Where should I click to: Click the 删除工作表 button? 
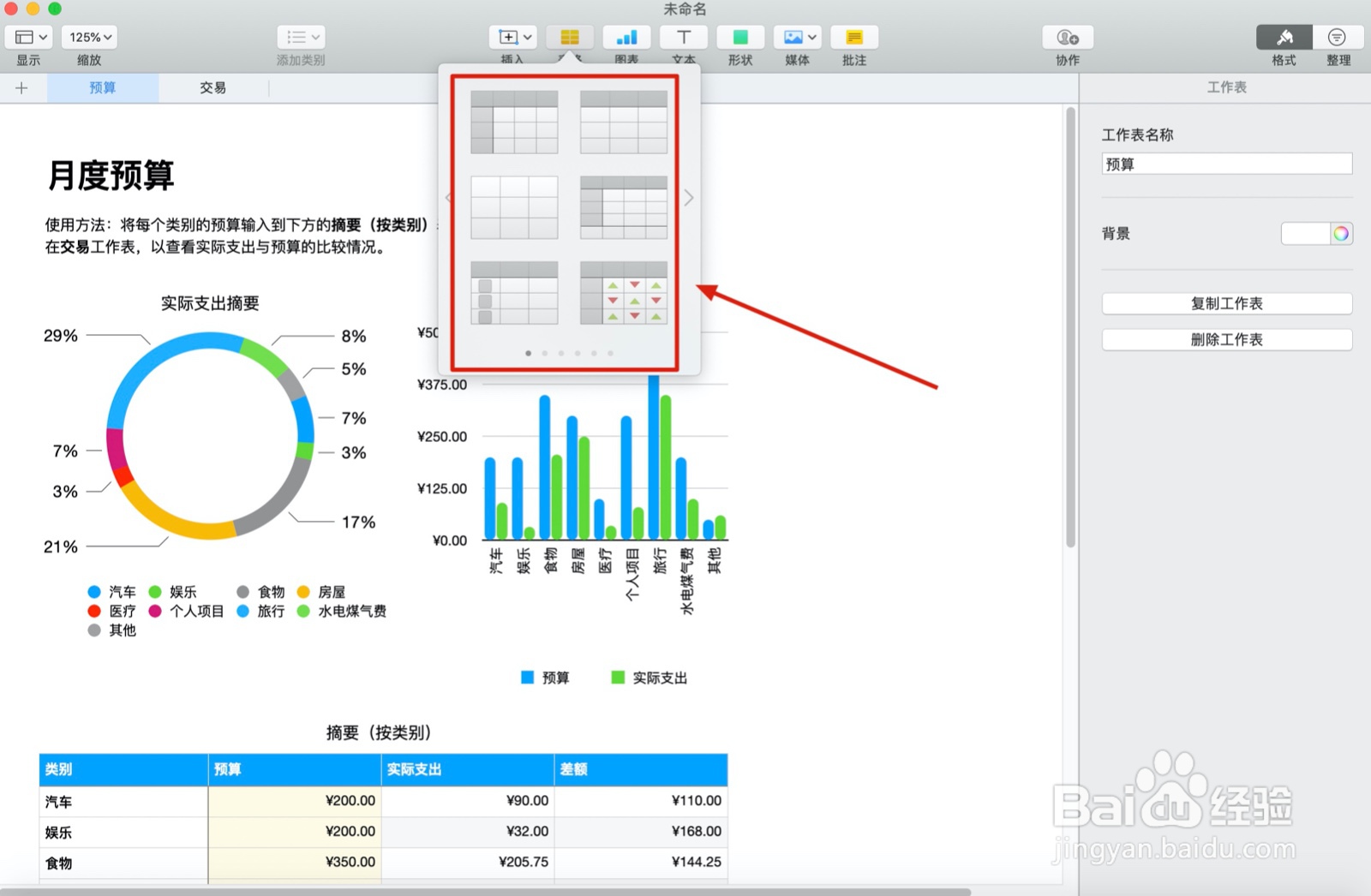tap(1226, 338)
